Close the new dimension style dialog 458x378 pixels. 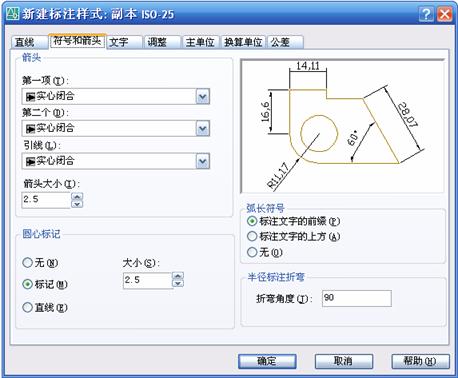coord(444,14)
